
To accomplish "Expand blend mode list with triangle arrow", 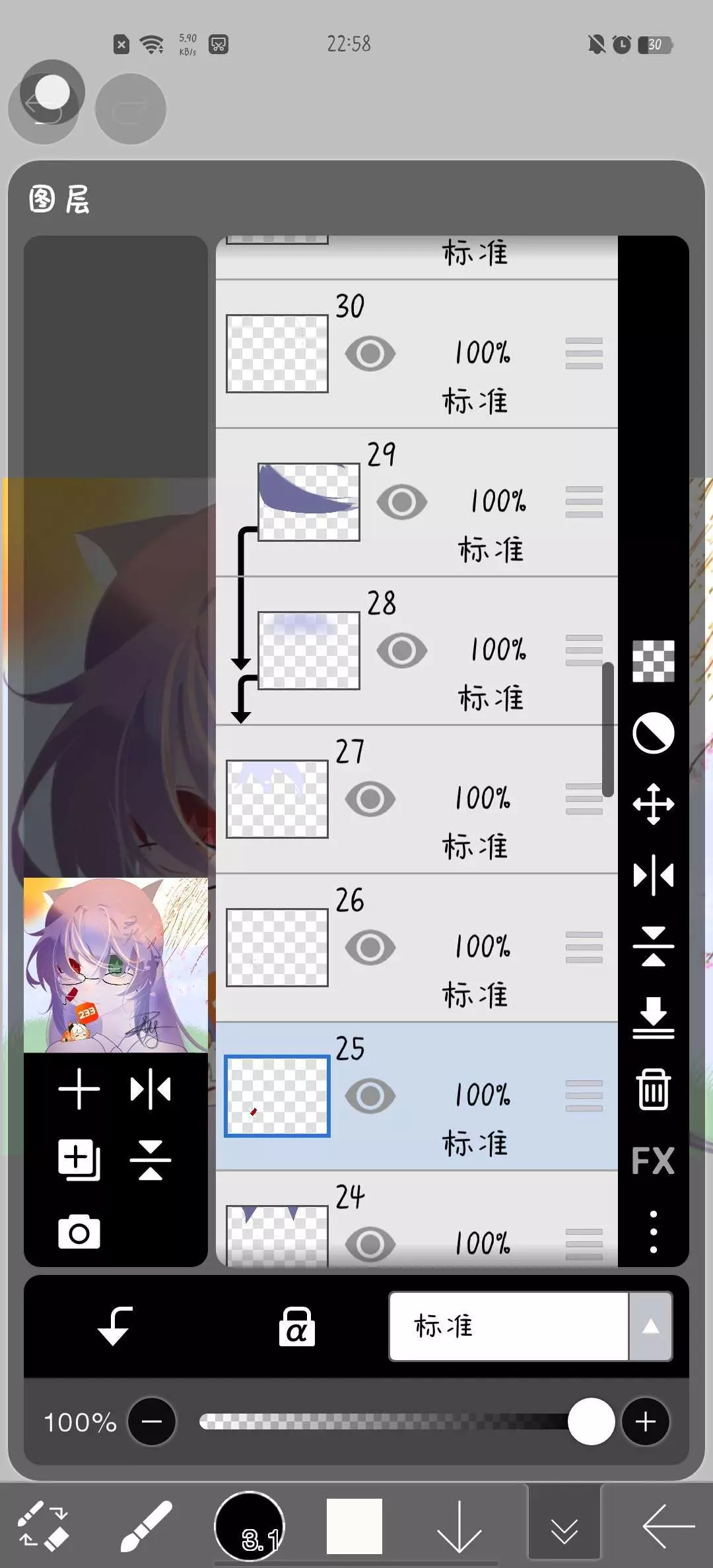I will 651,1326.
